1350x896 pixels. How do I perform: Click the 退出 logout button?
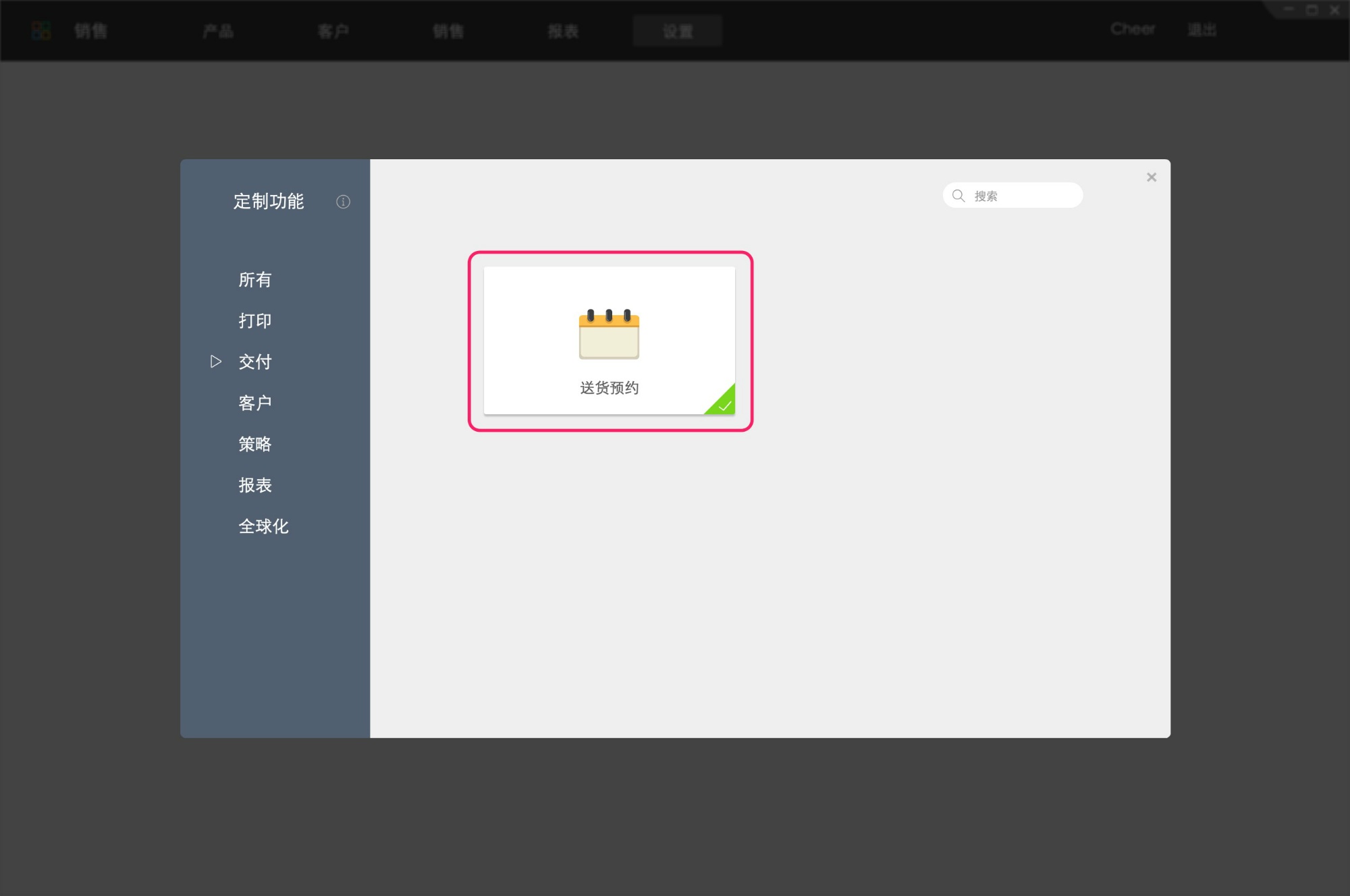click(x=1202, y=30)
